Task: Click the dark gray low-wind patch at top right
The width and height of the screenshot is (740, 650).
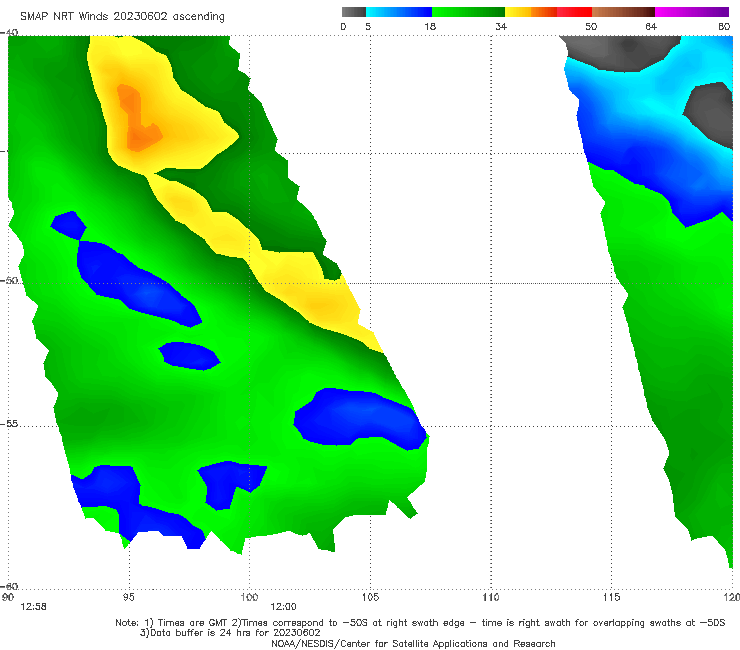Action: coord(622,52)
